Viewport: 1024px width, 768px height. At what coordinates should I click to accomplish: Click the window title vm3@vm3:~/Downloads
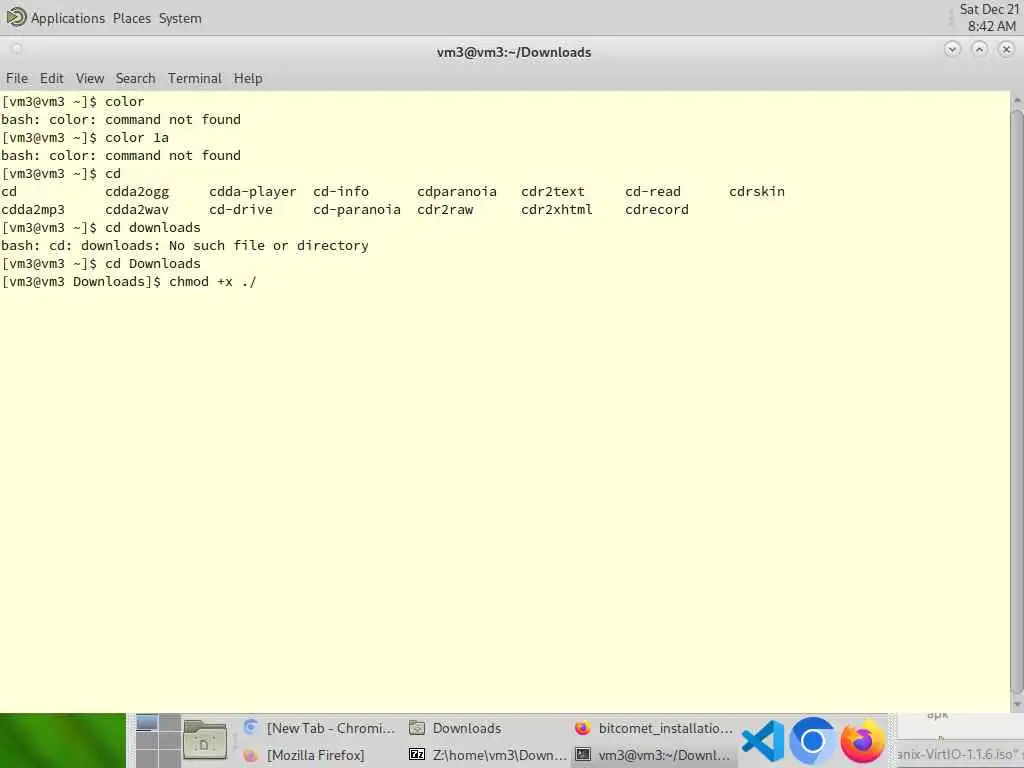pos(514,52)
